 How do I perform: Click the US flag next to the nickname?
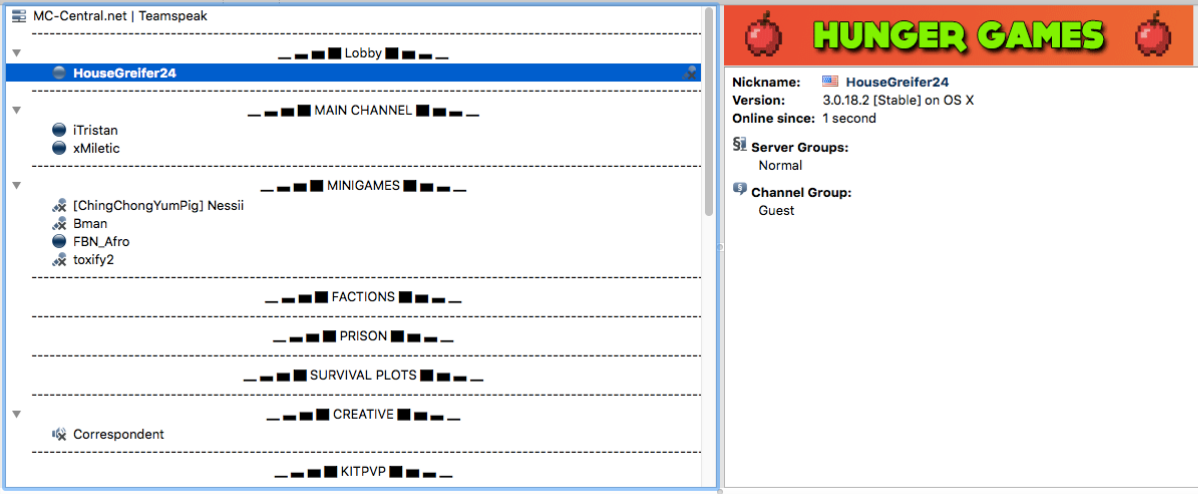pyautogui.click(x=830, y=82)
